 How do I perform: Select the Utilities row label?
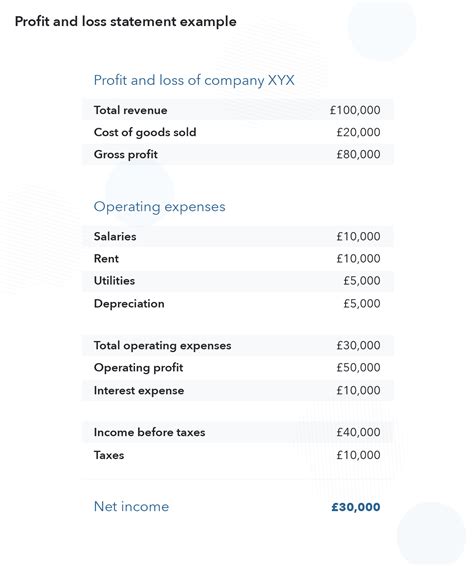[x=114, y=281]
